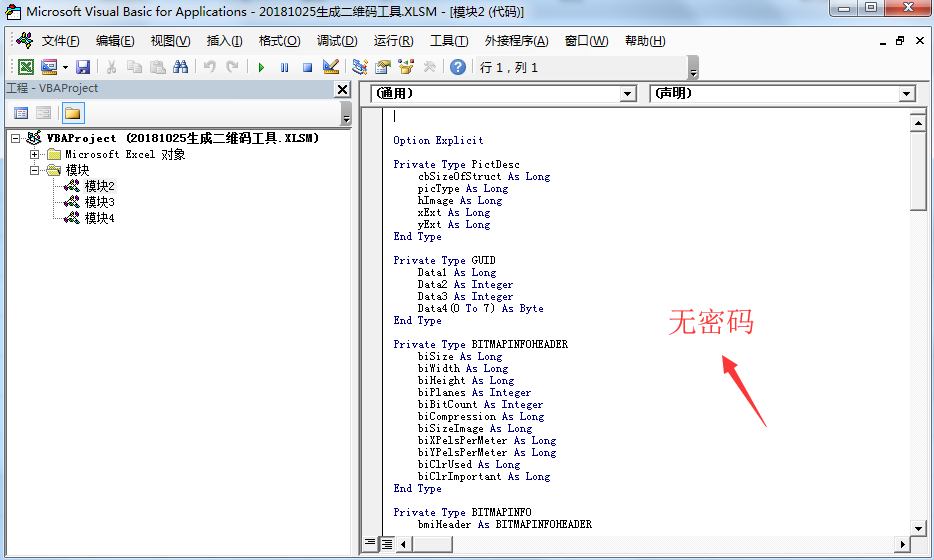Select module 模块4 in the tree
Image resolution: width=934 pixels, height=560 pixels.
point(99,219)
